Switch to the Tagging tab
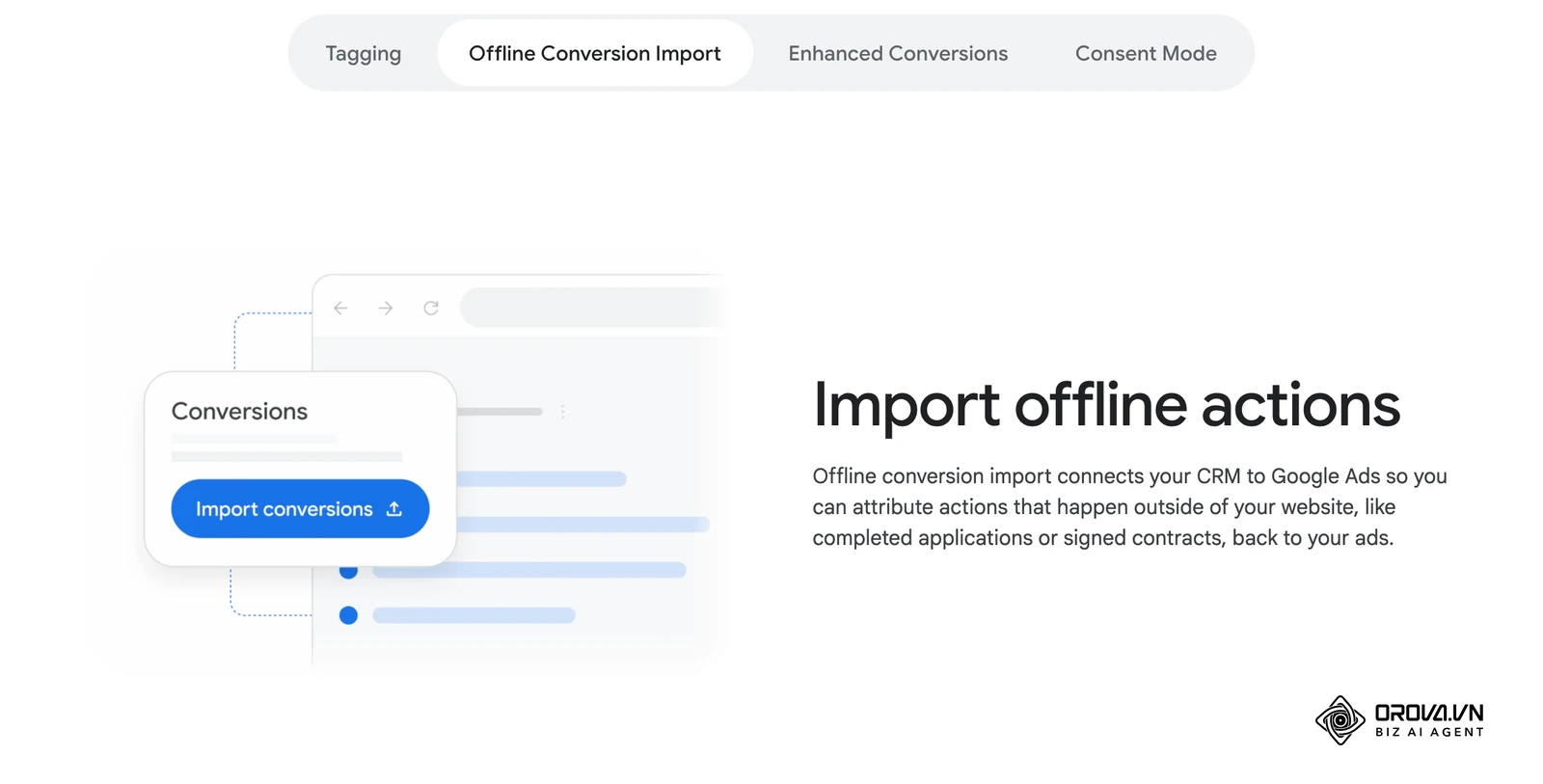The image size is (1543, 784). 363,53
